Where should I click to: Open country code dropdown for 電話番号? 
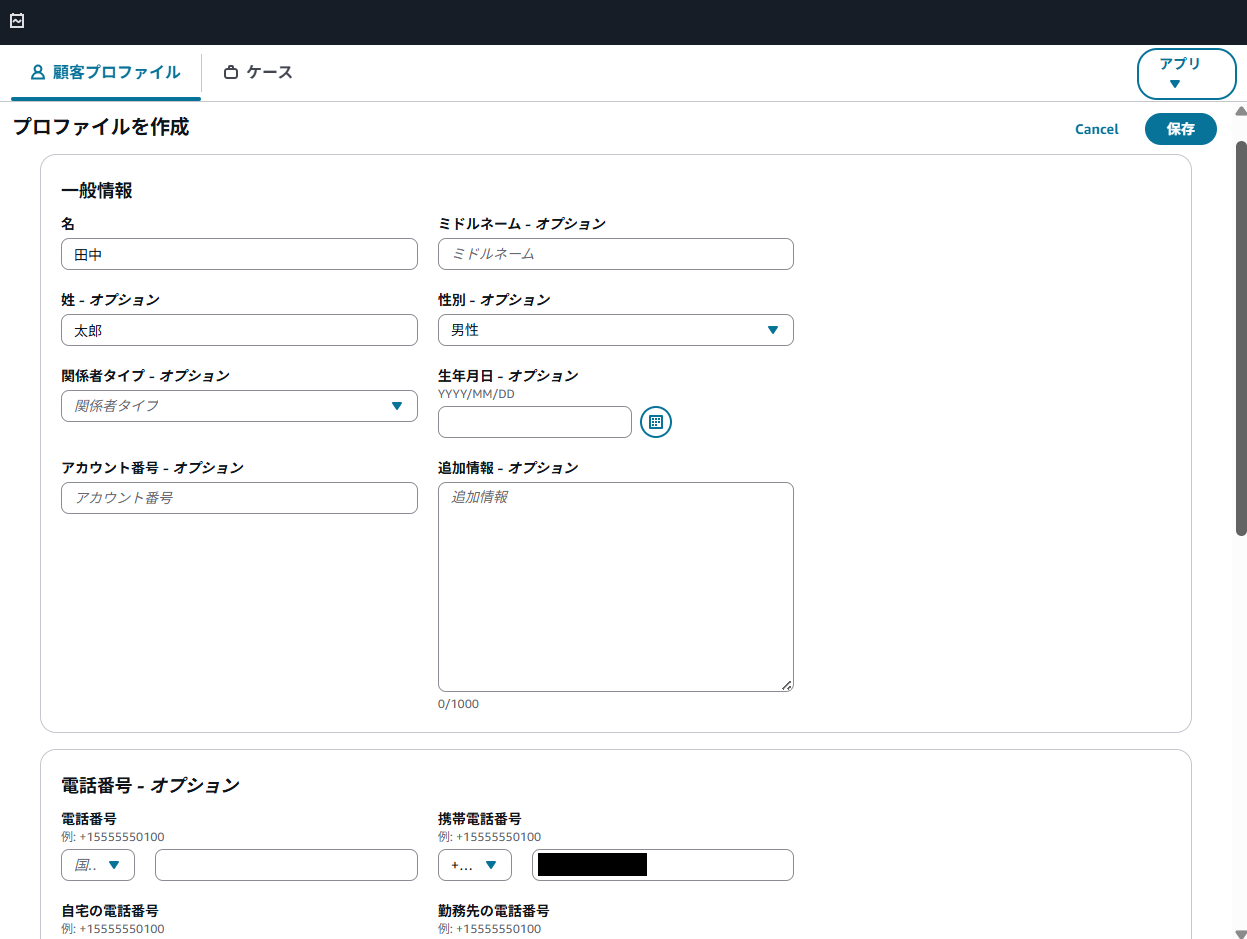point(98,865)
